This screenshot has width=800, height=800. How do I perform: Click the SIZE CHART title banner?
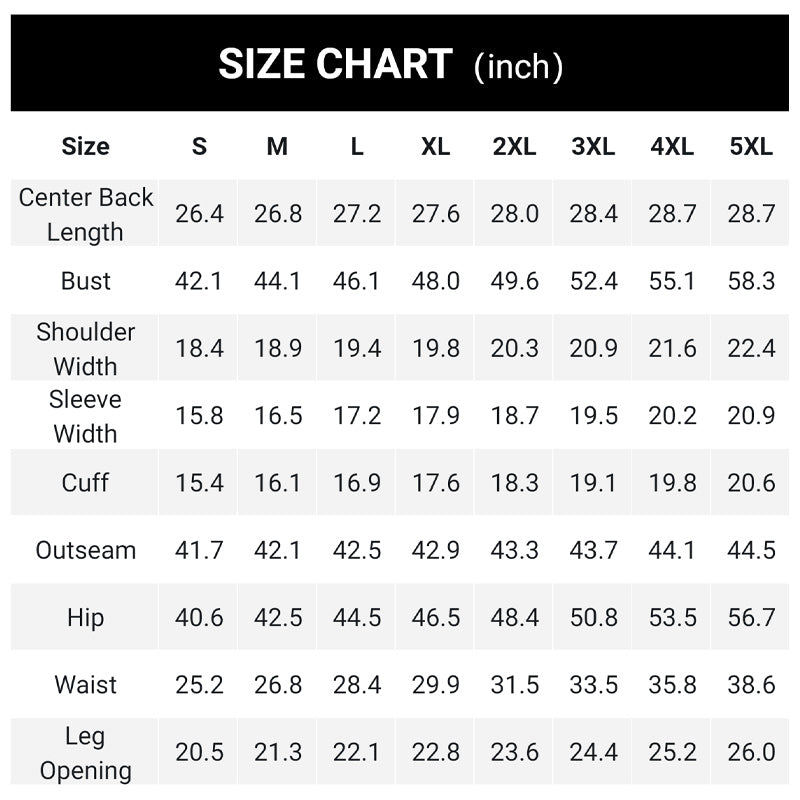[391, 65]
